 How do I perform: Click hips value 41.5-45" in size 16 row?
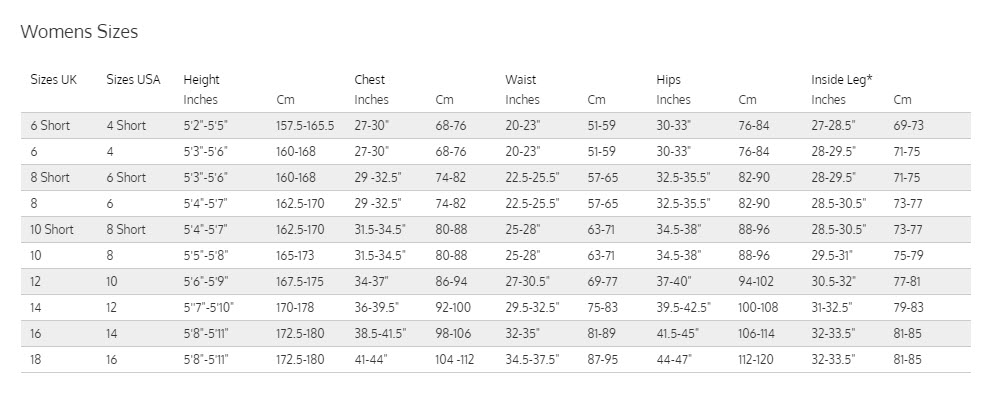click(x=680, y=333)
